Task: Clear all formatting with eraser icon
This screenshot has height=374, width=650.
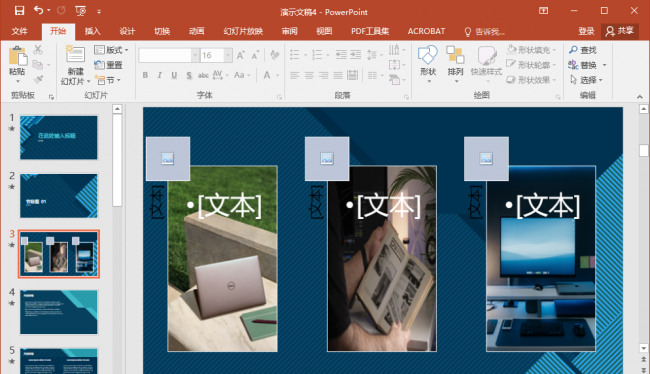Action: pos(274,55)
